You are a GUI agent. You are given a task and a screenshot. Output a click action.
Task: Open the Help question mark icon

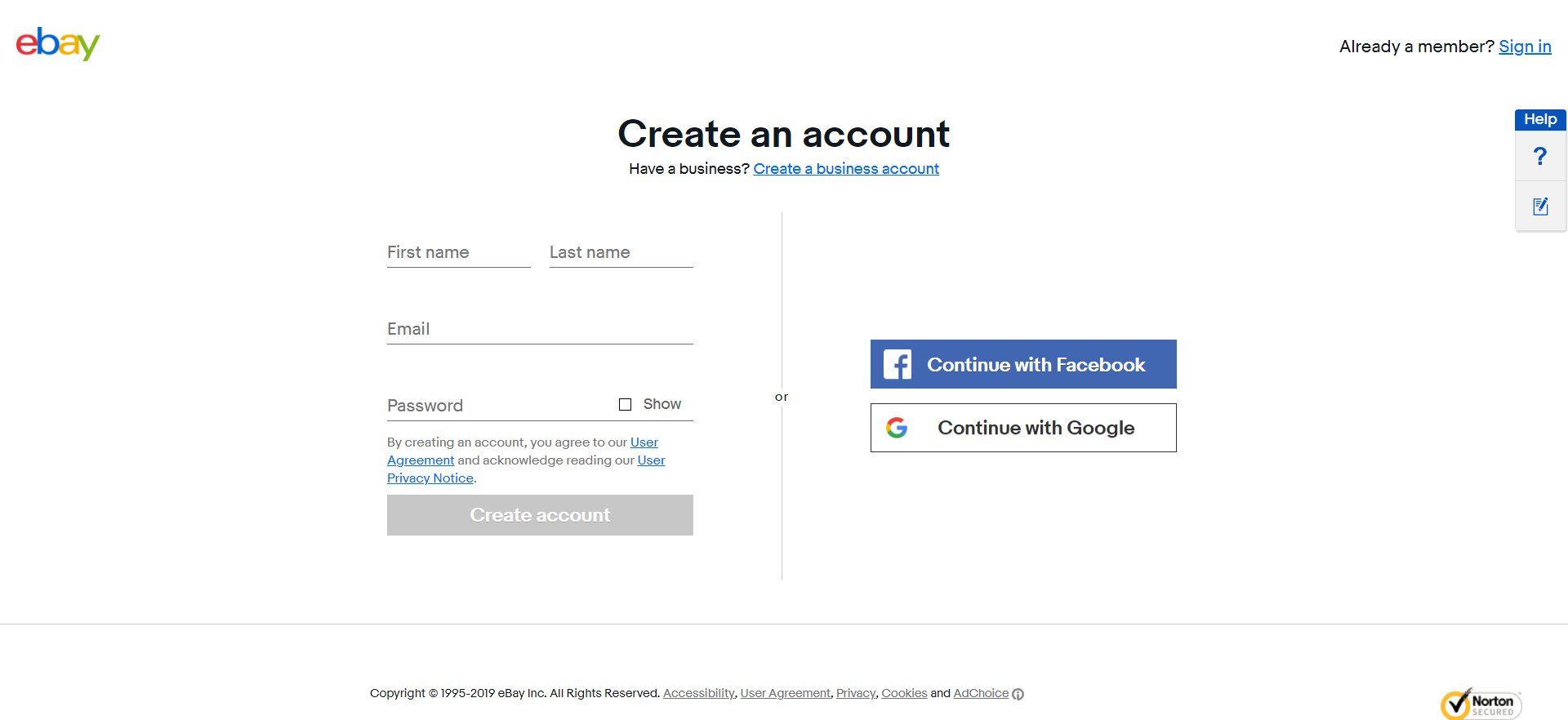pyautogui.click(x=1540, y=156)
